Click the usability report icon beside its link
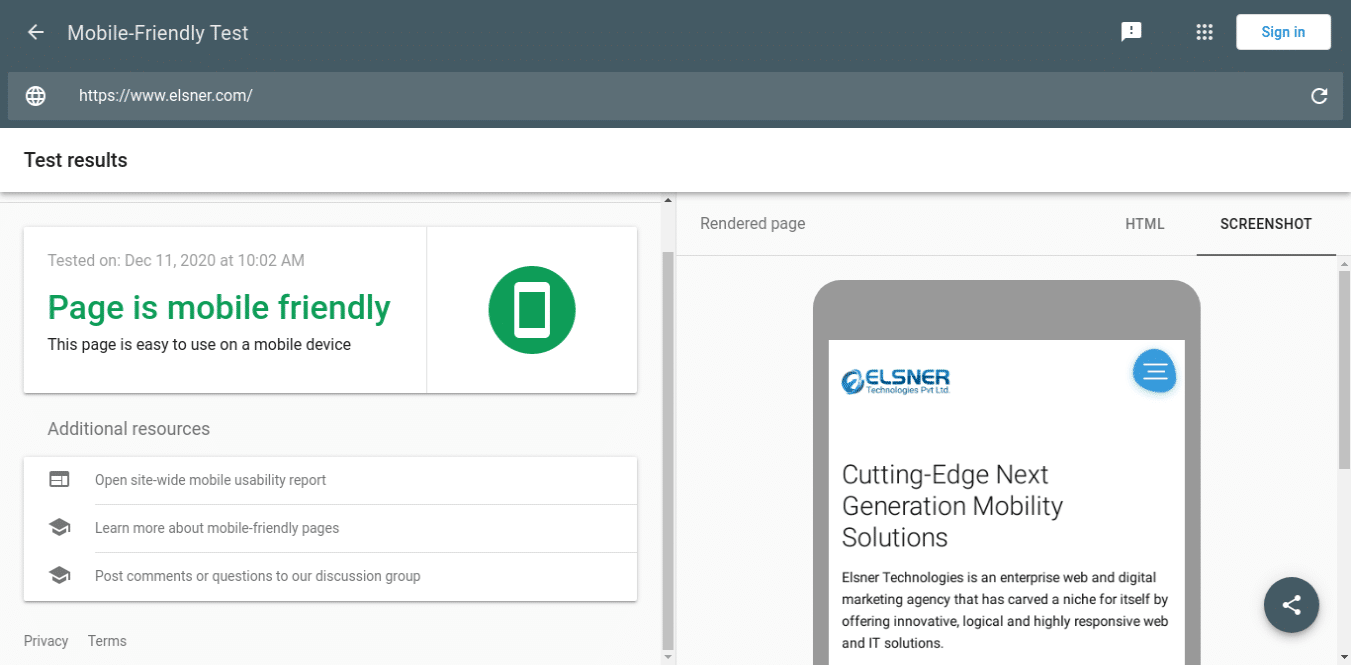Image resolution: width=1351 pixels, height=665 pixels. [59, 479]
